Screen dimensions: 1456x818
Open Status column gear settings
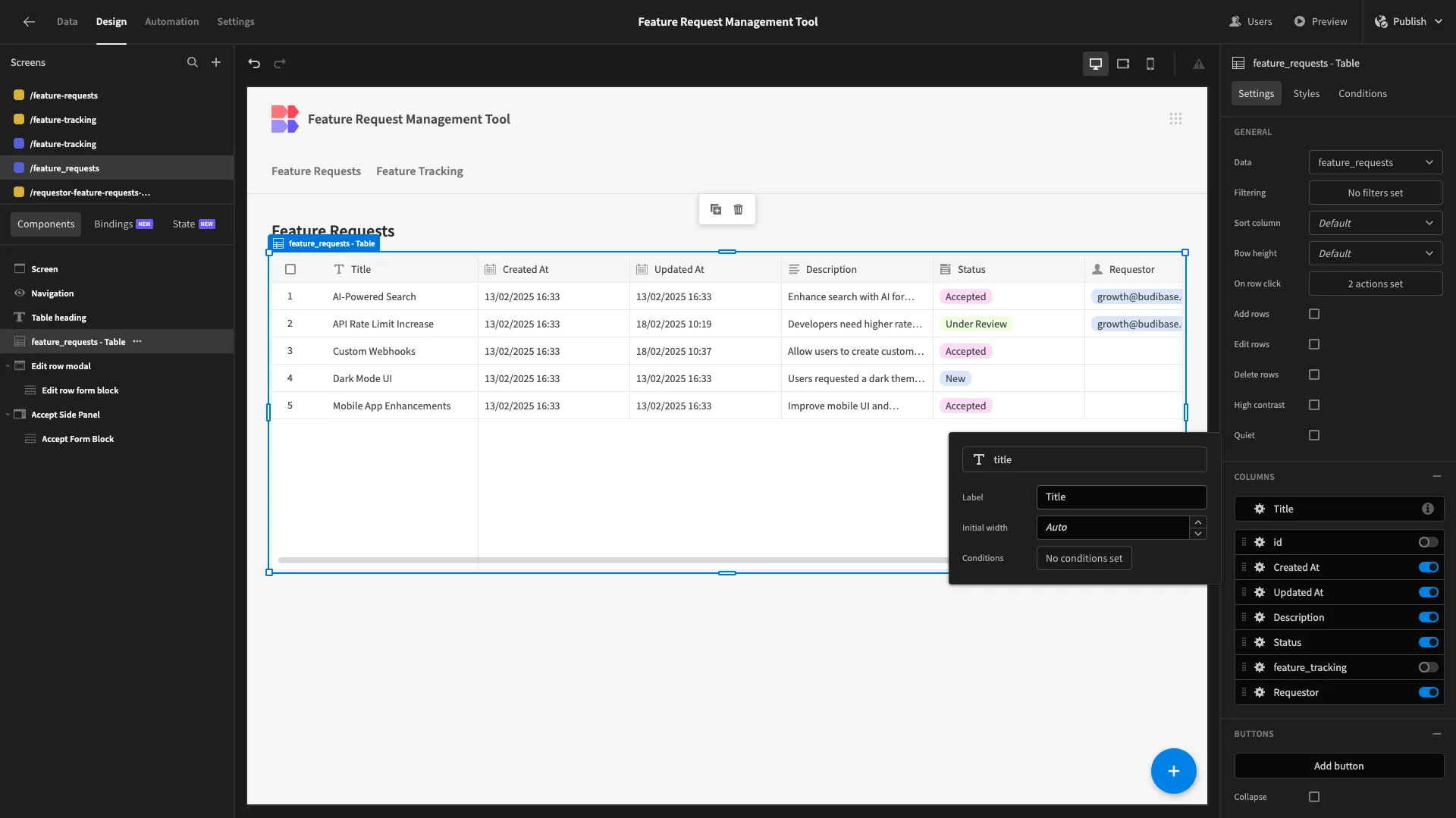pyautogui.click(x=1260, y=642)
